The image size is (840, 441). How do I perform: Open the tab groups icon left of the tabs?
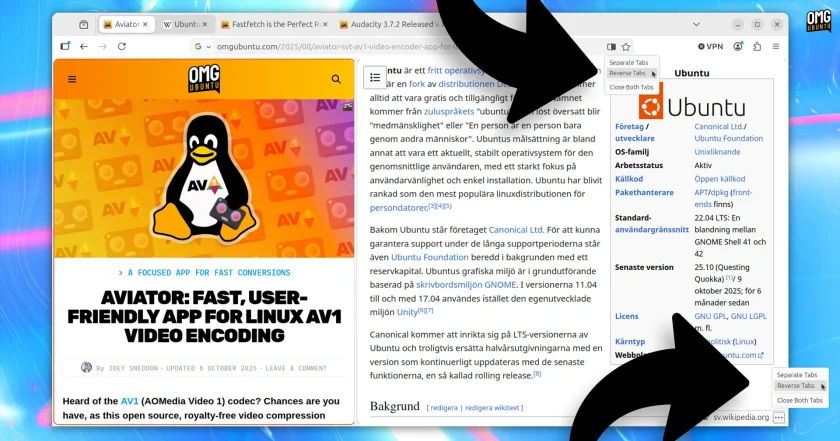[84, 25]
